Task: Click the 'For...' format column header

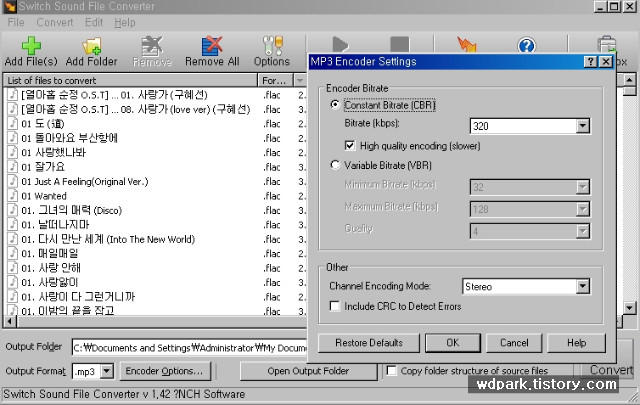Action: click(276, 80)
